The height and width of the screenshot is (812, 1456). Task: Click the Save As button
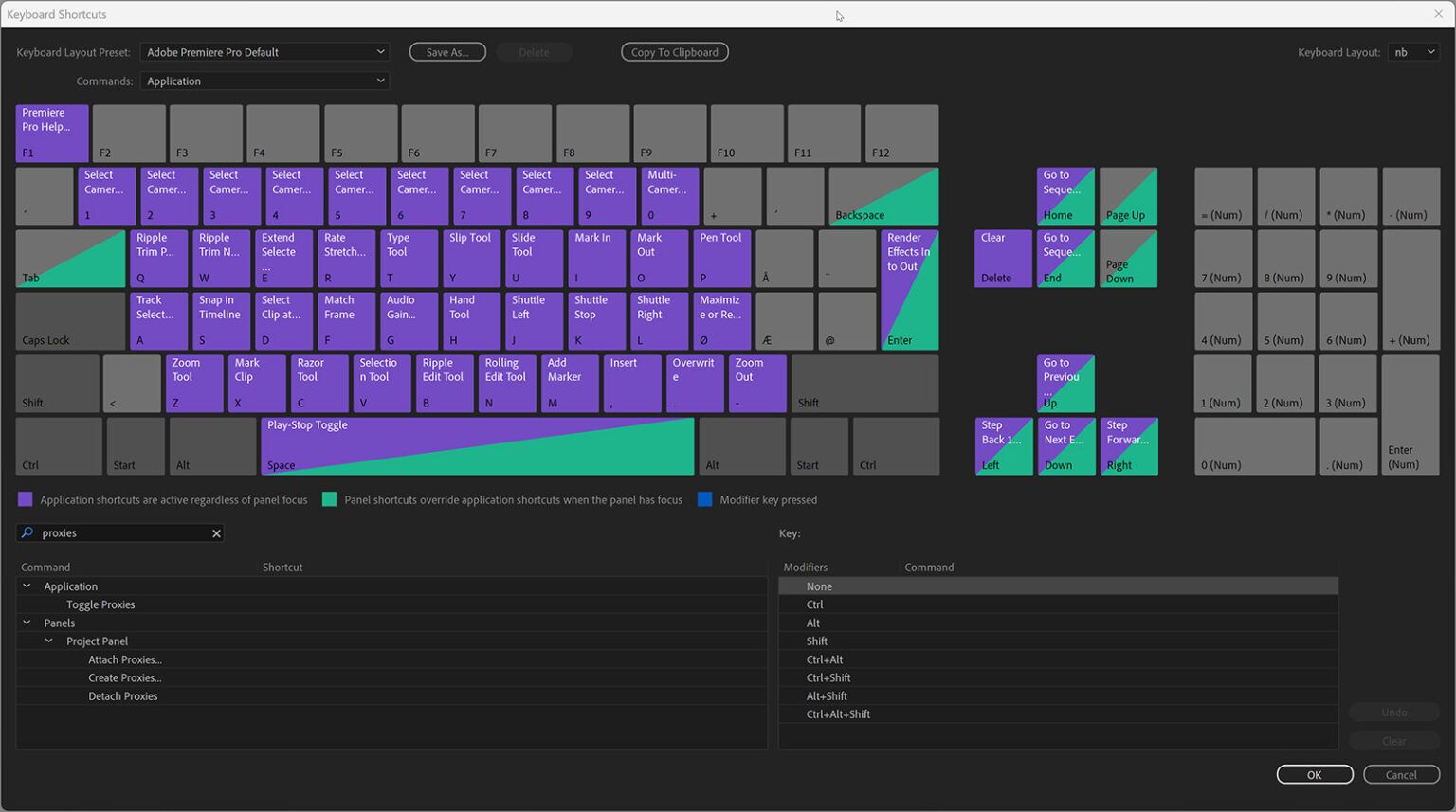coord(447,52)
